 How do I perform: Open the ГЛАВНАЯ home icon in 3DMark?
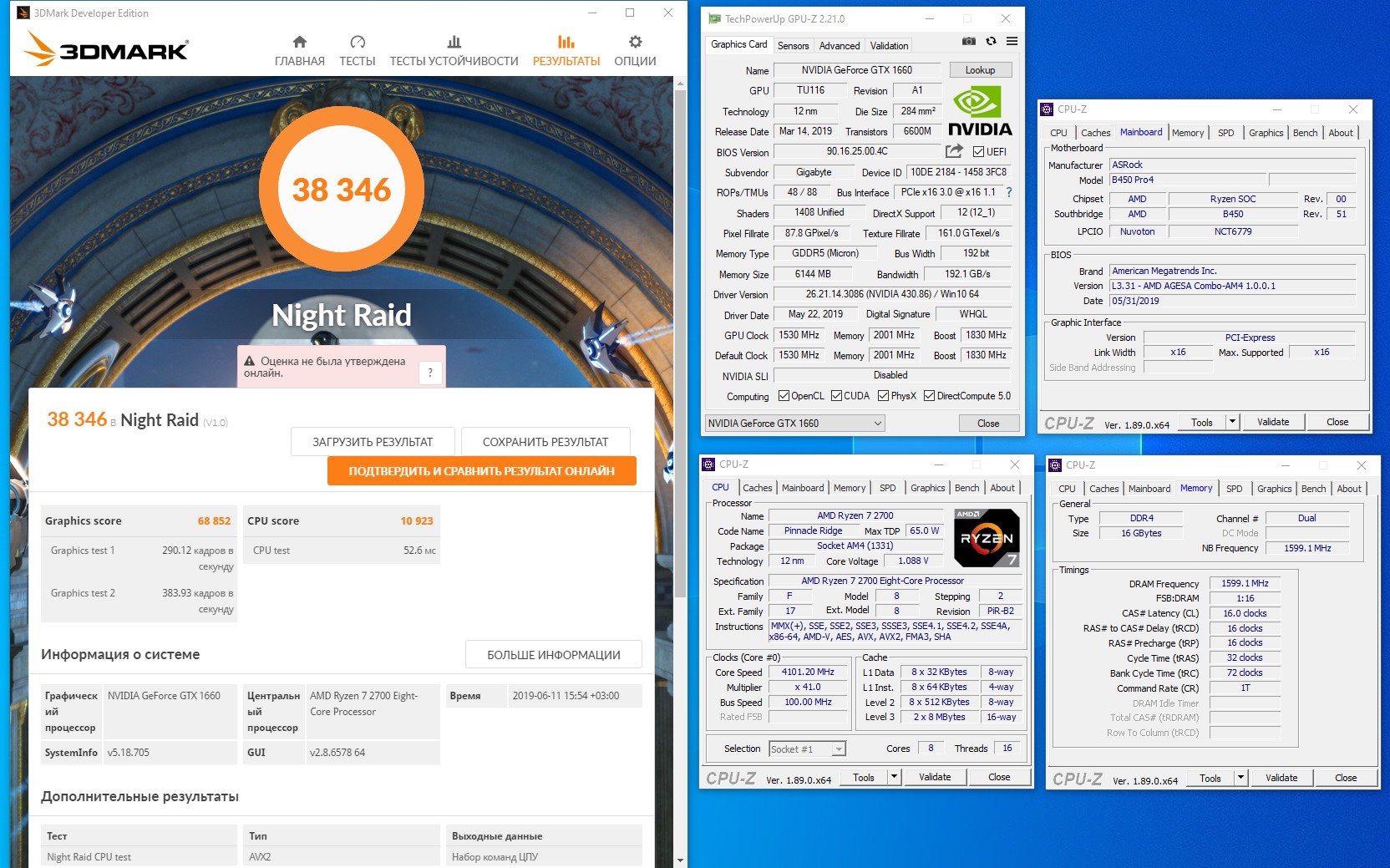tap(300, 42)
